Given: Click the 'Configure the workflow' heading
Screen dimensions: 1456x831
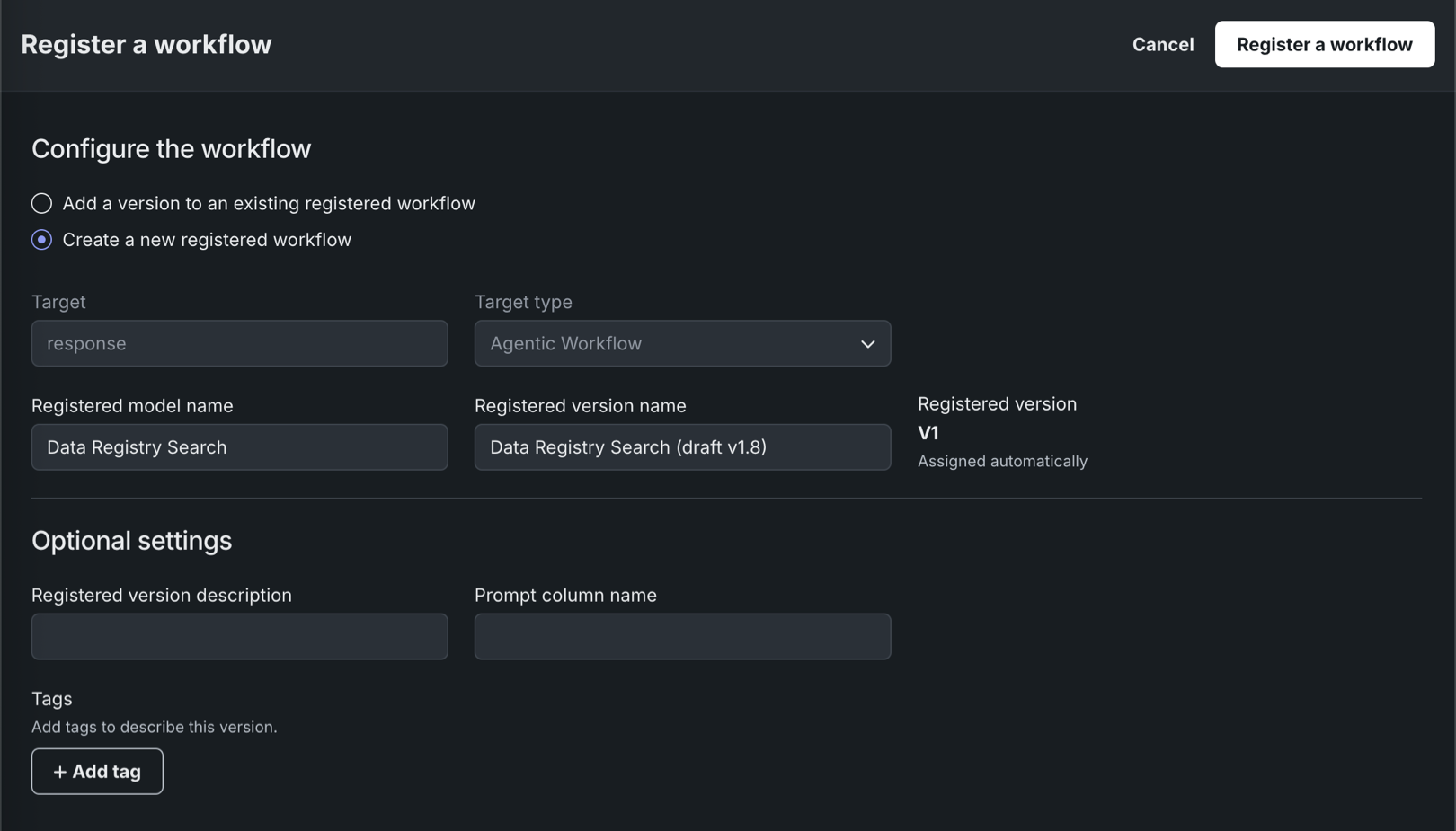Looking at the screenshot, I should (171, 148).
